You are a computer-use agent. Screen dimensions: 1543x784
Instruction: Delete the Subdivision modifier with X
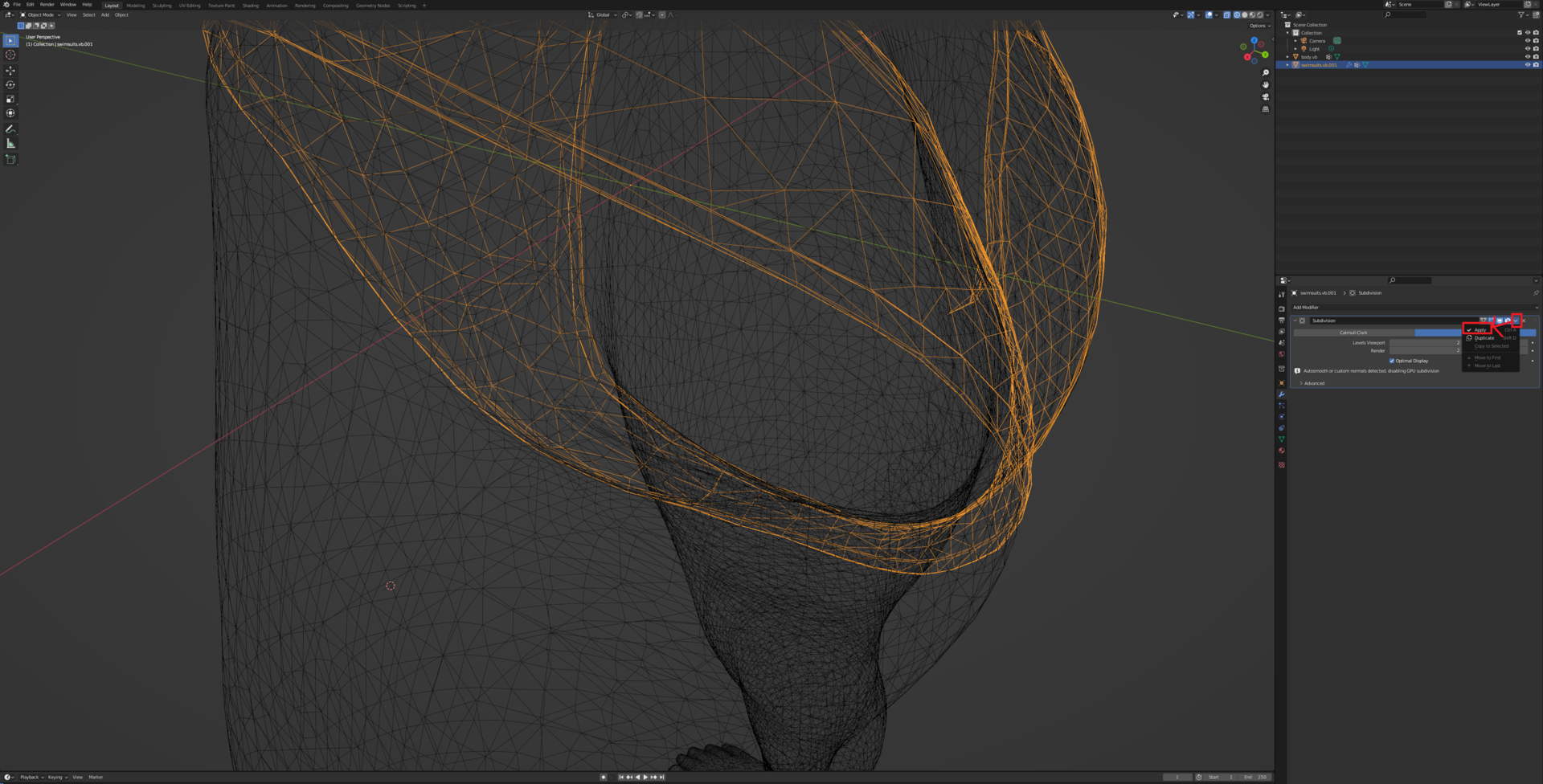click(x=1524, y=321)
